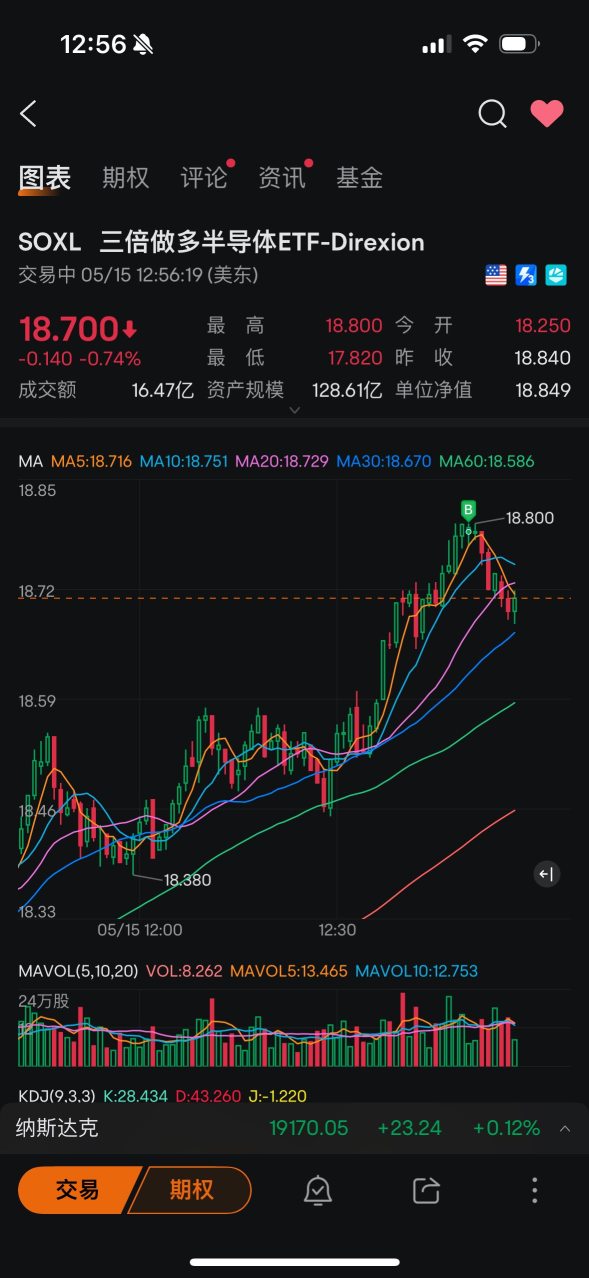Select the MA60:18.586 value
Viewport: 589px width, 1278px height.
tap(487, 462)
